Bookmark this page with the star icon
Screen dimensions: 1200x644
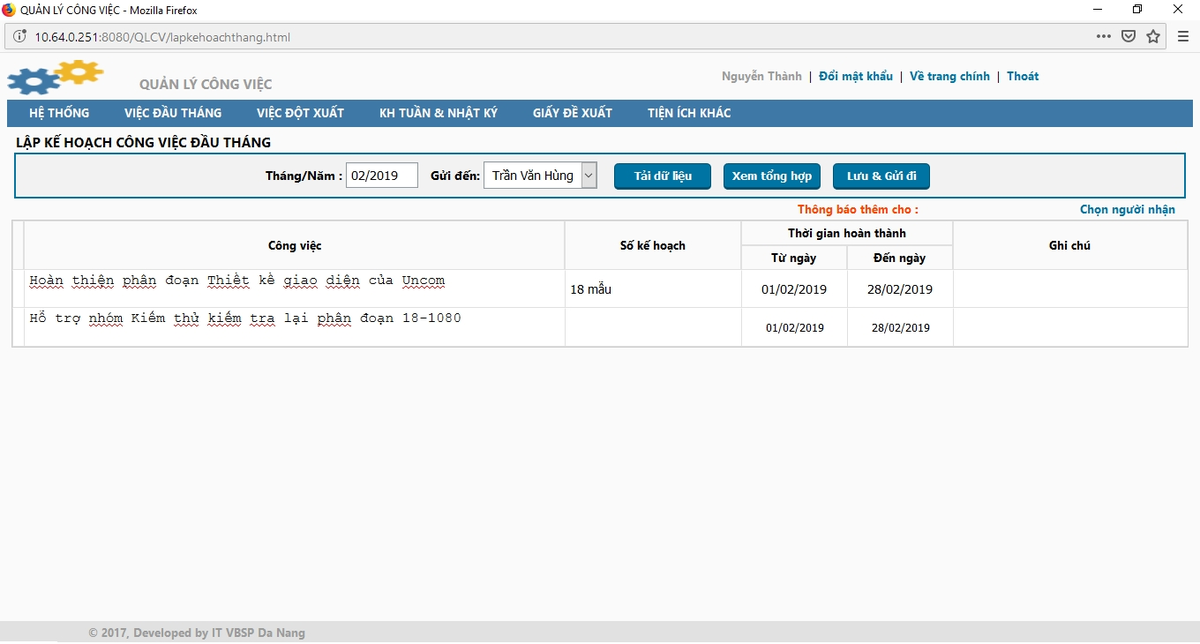[x=1153, y=37]
